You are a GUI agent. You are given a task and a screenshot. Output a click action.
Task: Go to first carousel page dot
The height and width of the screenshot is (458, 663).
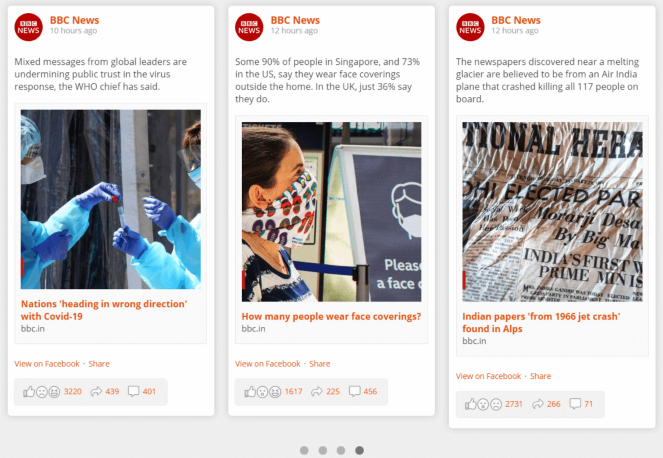(304, 450)
